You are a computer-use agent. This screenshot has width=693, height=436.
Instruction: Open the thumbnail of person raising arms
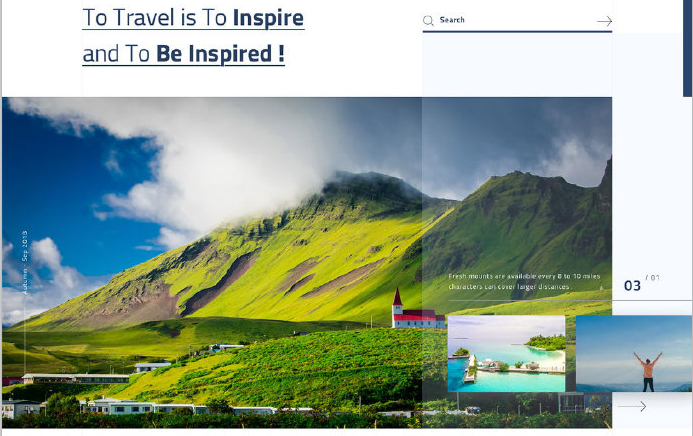coord(634,353)
